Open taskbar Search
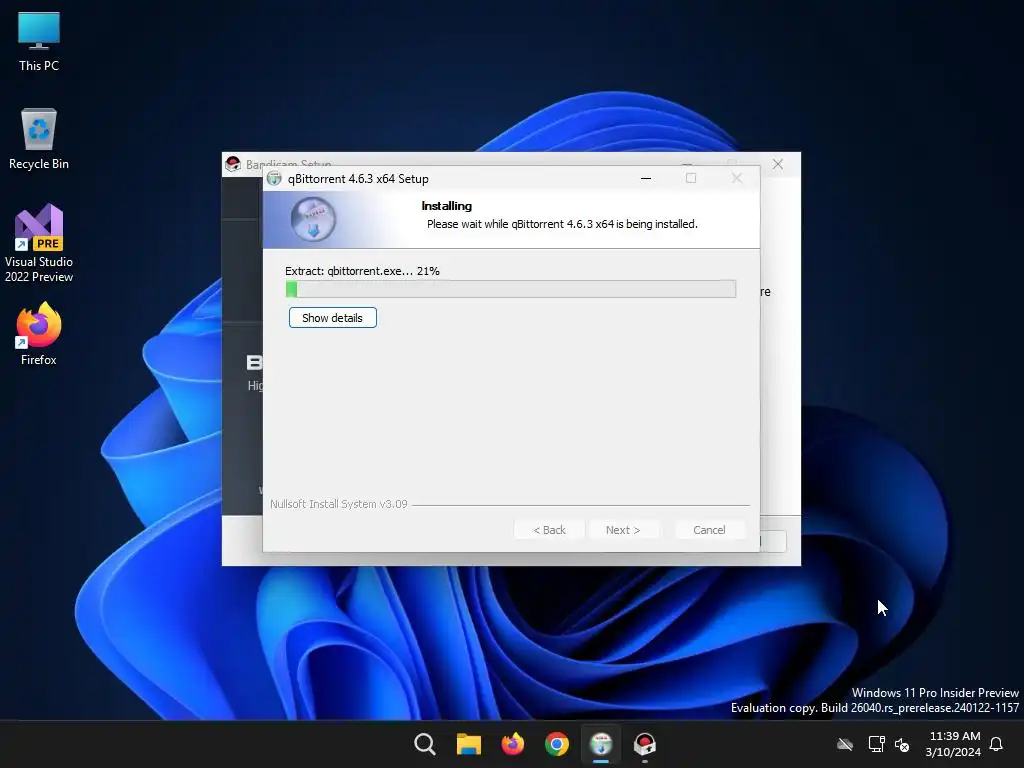 coord(424,744)
